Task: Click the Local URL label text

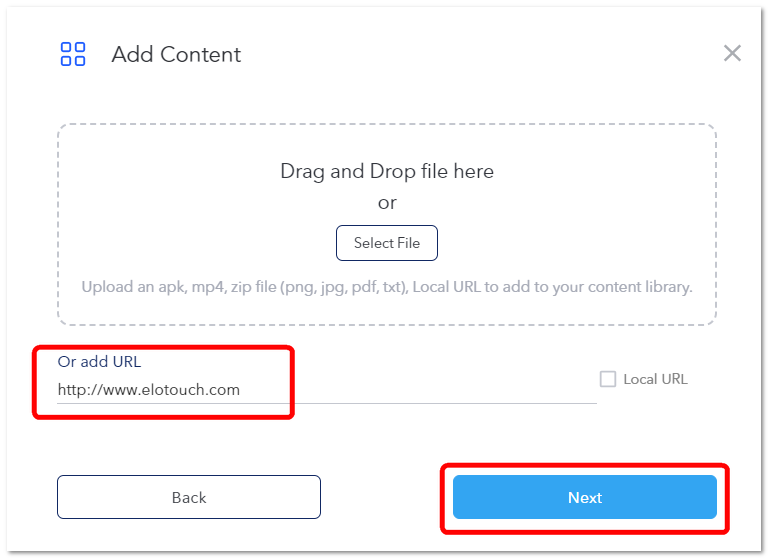Action: [655, 379]
